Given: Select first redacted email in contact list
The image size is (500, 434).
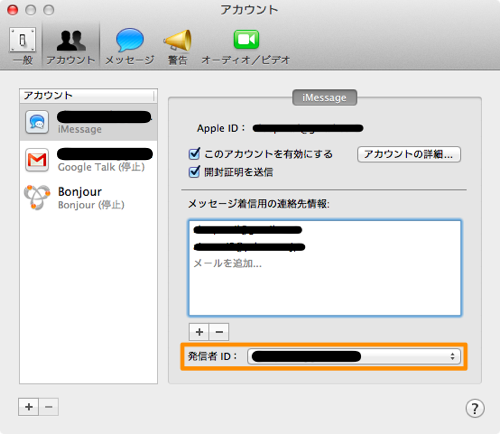Looking at the screenshot, I should pyautogui.click(x=248, y=230).
